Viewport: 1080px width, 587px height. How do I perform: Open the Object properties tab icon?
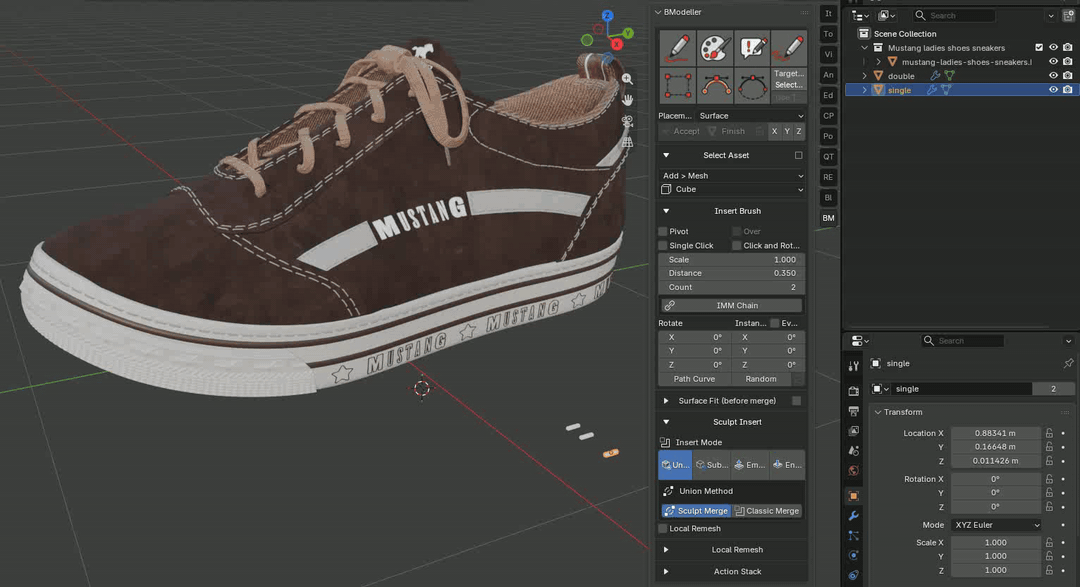(853, 496)
